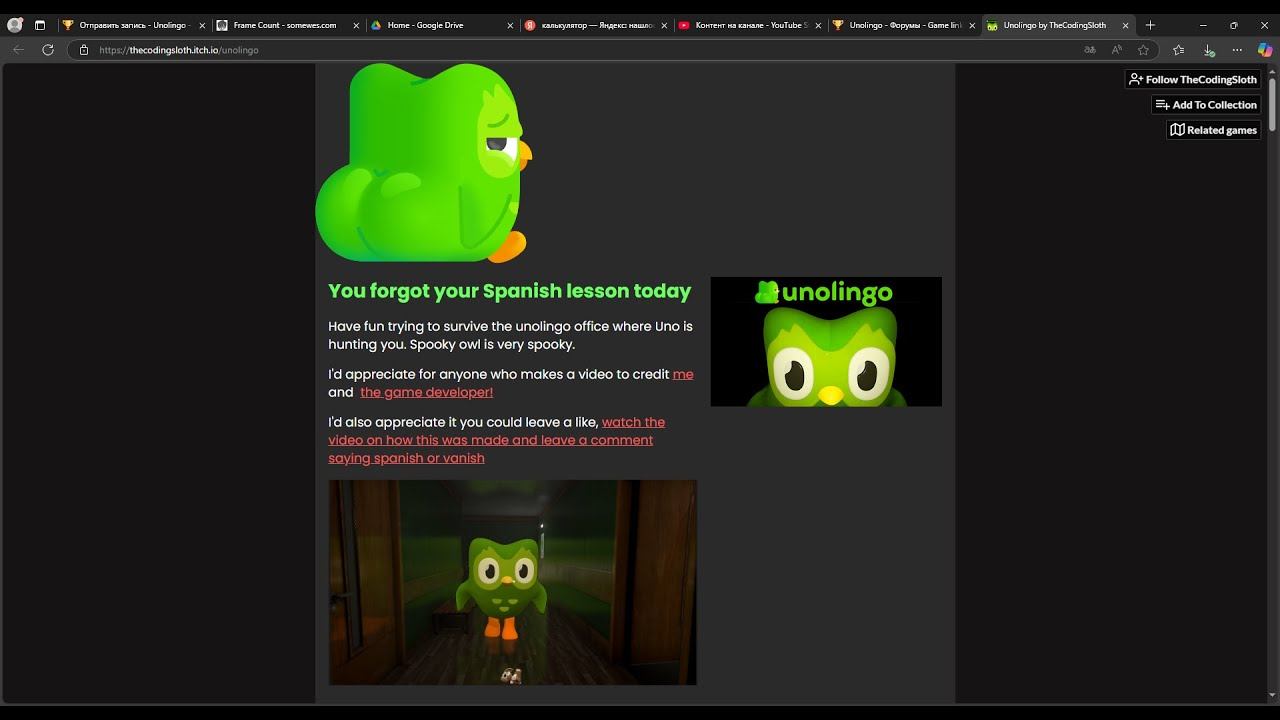
Task: Click the large green owl banner image
Action: (x=423, y=163)
